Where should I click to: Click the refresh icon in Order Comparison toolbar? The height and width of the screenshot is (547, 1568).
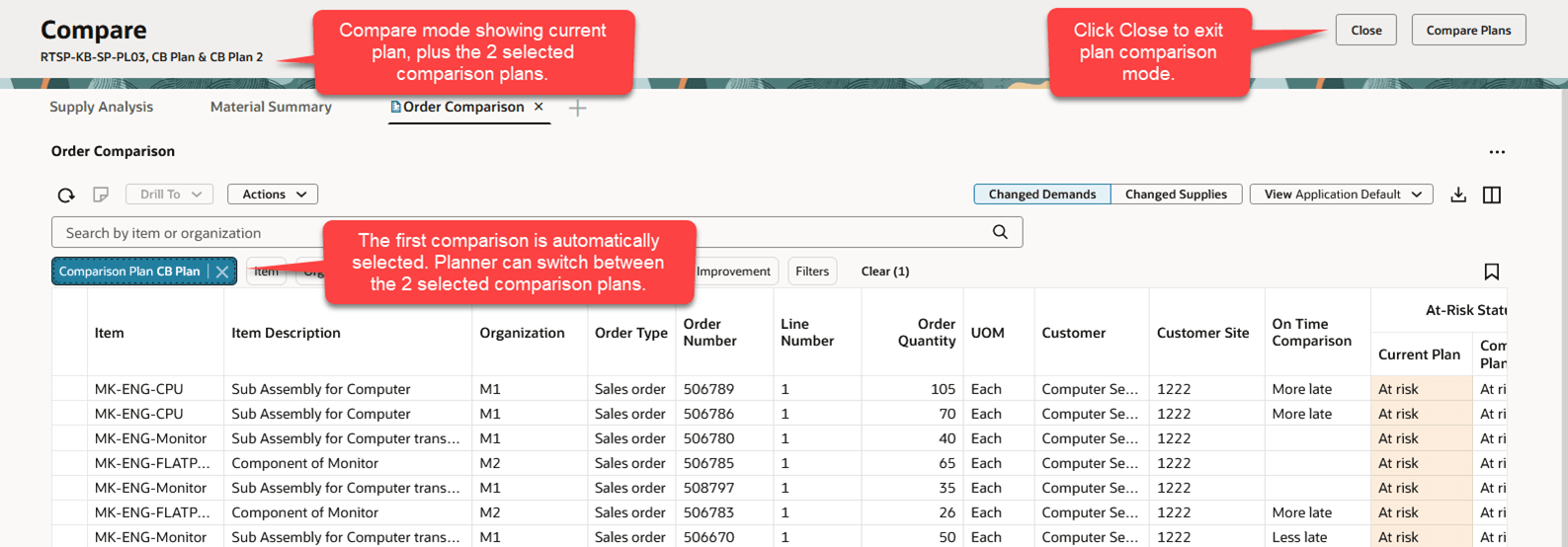(x=66, y=195)
